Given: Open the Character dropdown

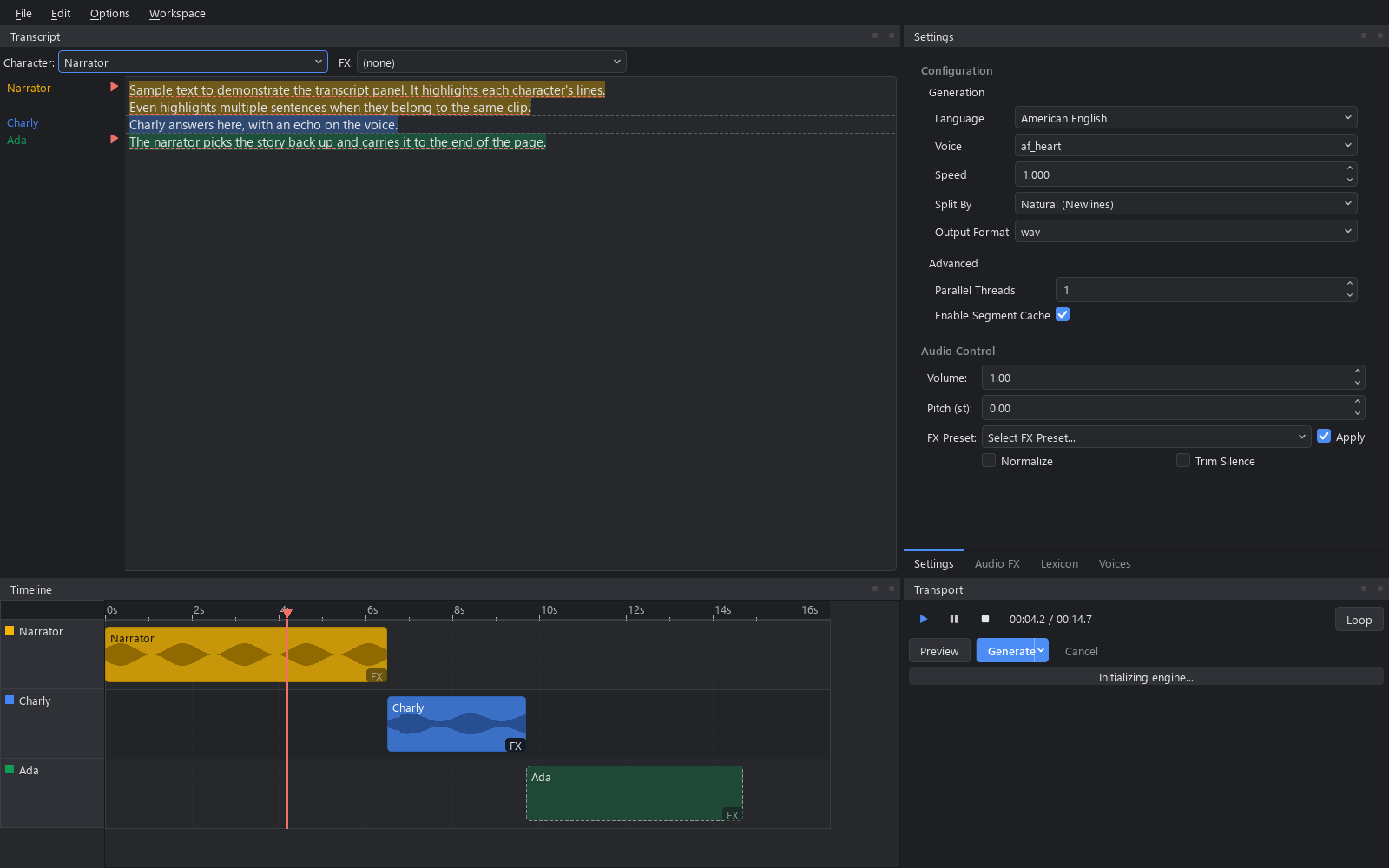Looking at the screenshot, I should point(193,62).
